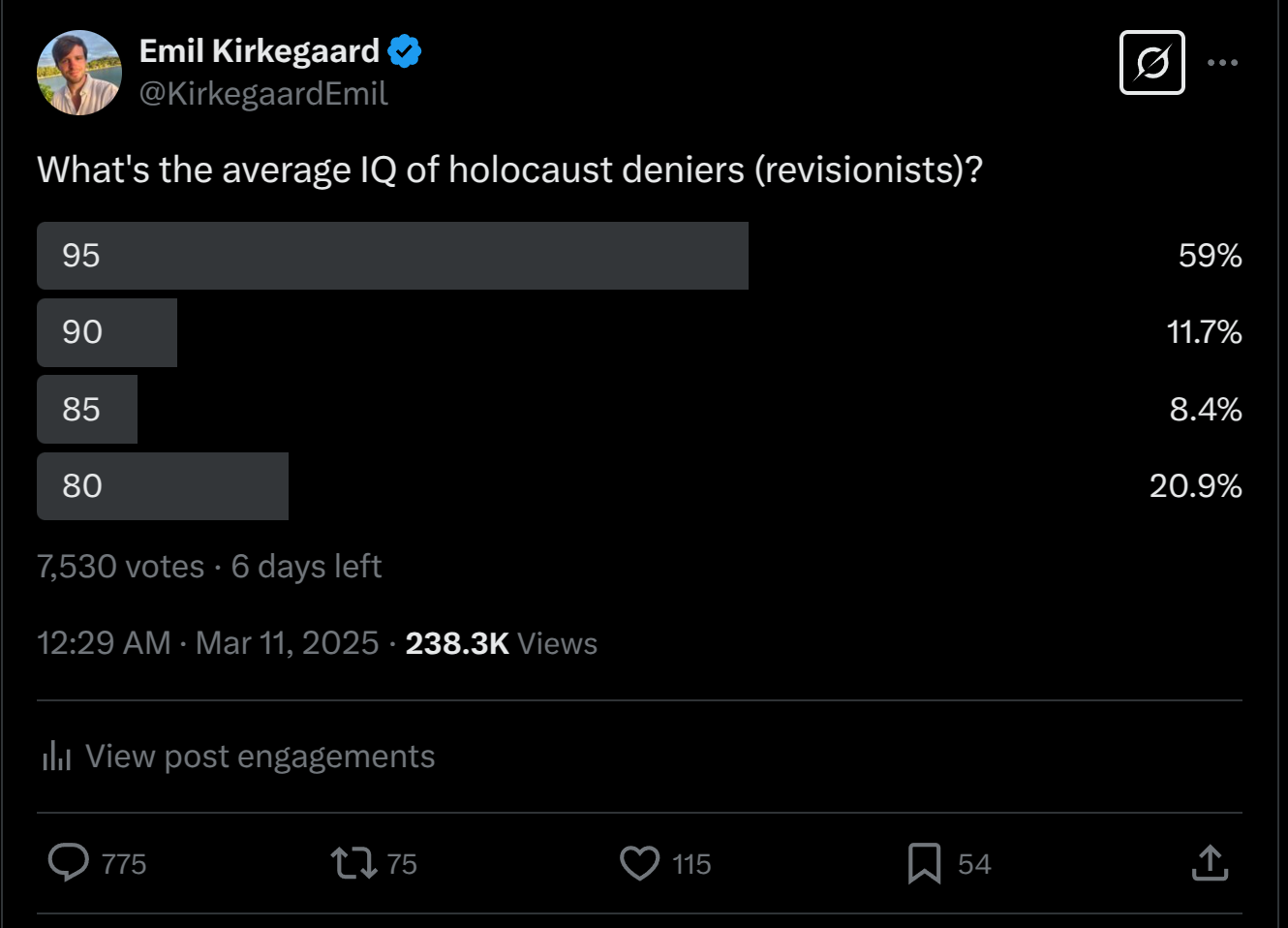Open the @KirkegaardEmil handle link
This screenshot has width=1288, height=928.
coord(263,94)
